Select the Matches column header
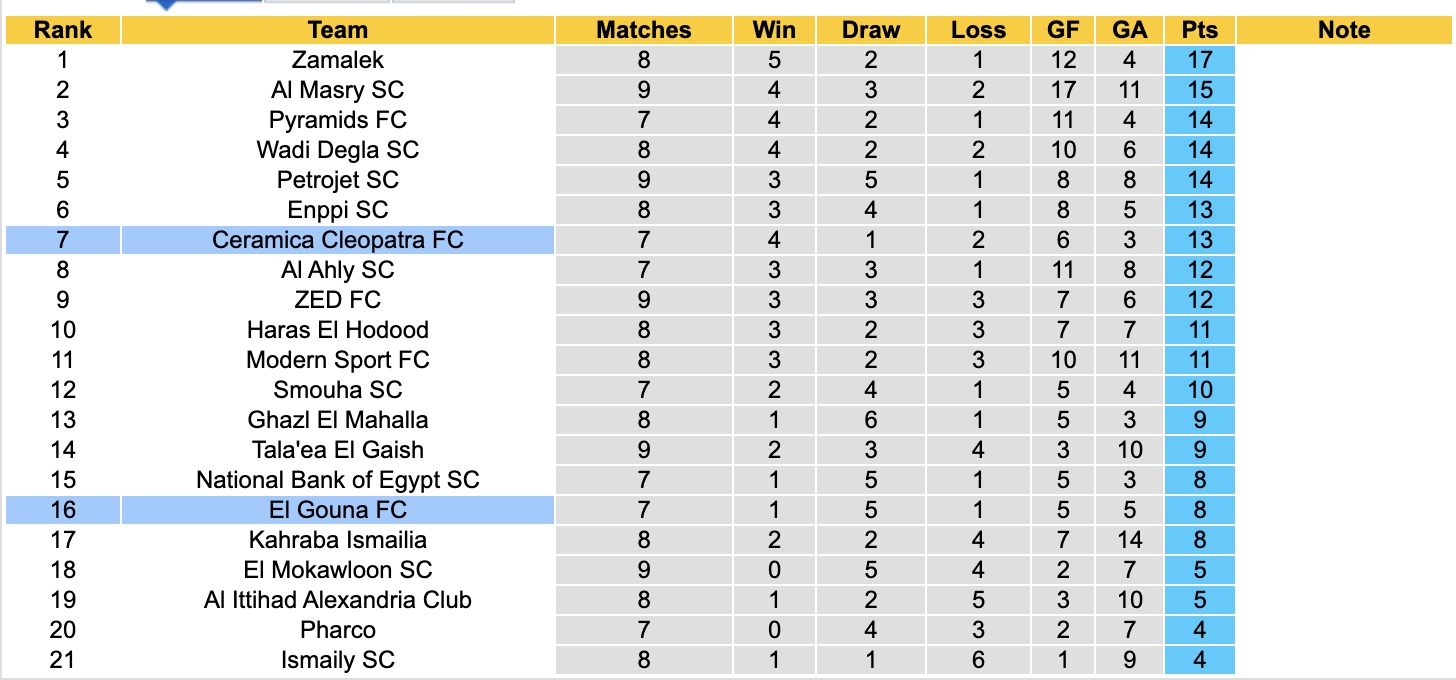Image resolution: width=1456 pixels, height=680 pixels. coord(643,30)
